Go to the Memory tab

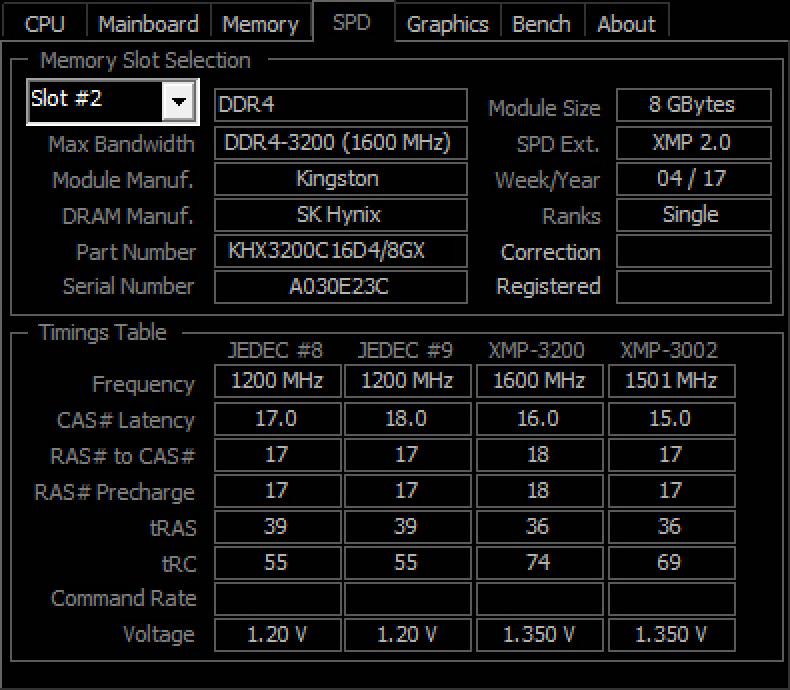click(260, 24)
